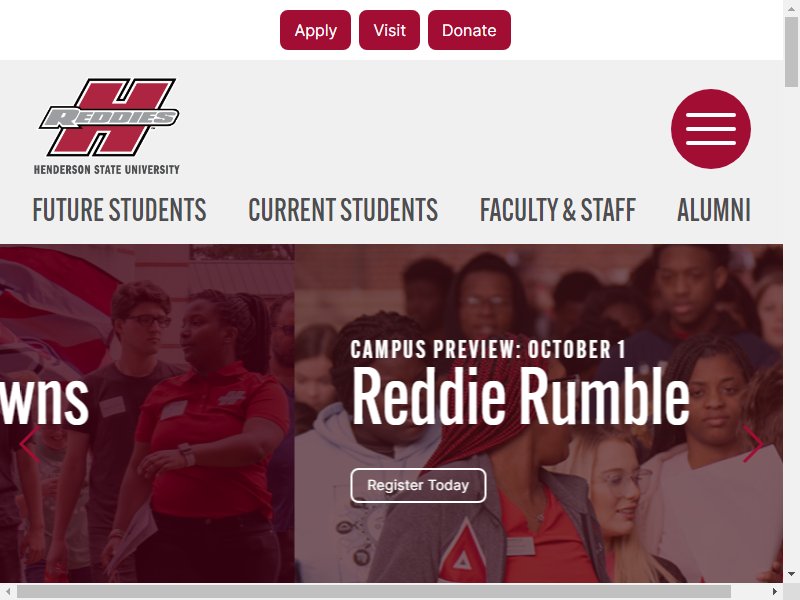Click the Register Today button
Screen dimensions: 800x600
pos(418,485)
